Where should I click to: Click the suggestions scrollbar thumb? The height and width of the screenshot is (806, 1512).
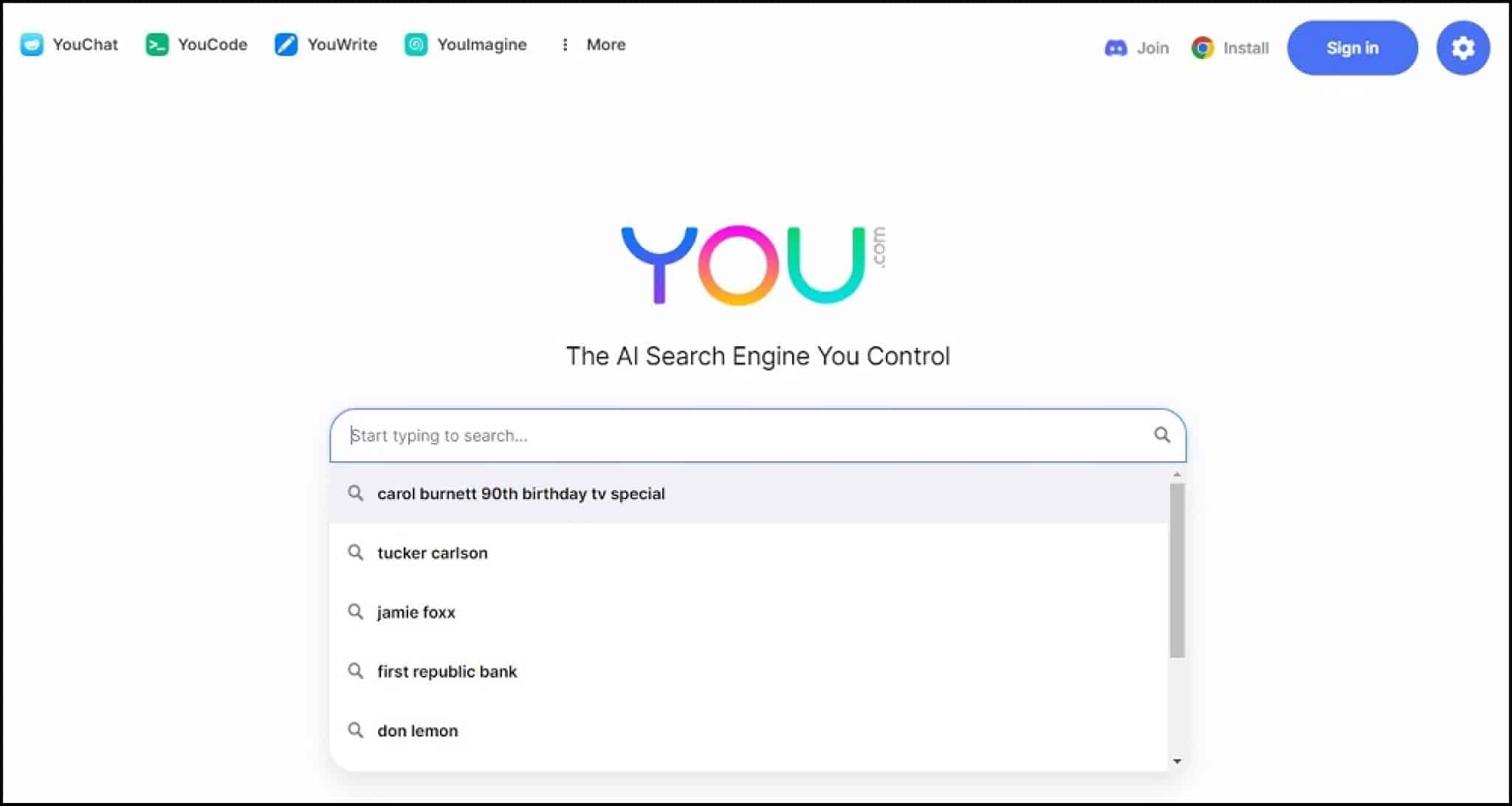click(1177, 571)
